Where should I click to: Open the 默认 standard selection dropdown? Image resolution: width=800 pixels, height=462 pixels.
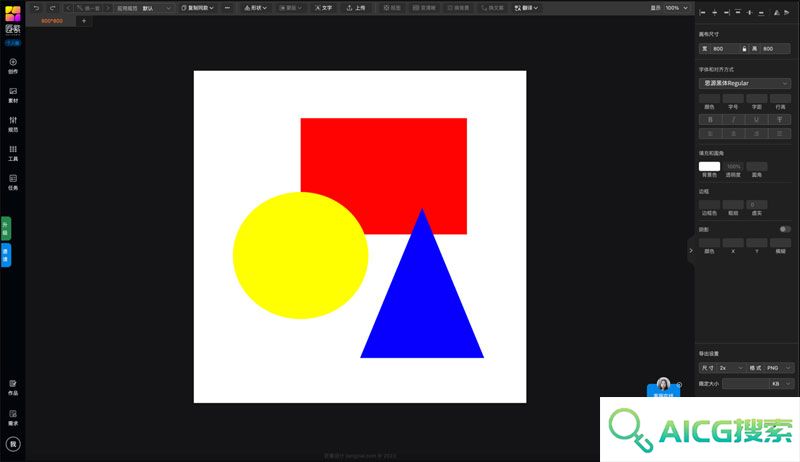click(x=157, y=8)
